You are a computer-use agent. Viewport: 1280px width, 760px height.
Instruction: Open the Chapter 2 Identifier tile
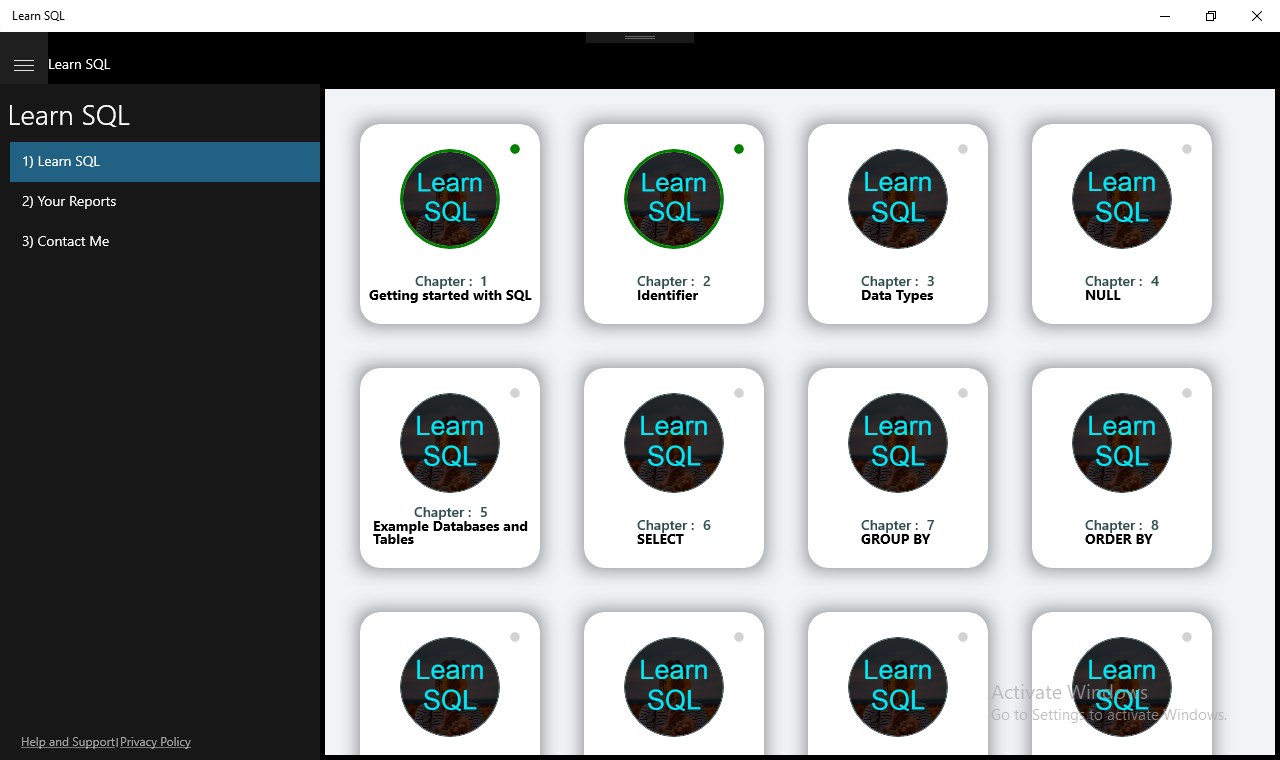pos(673,224)
